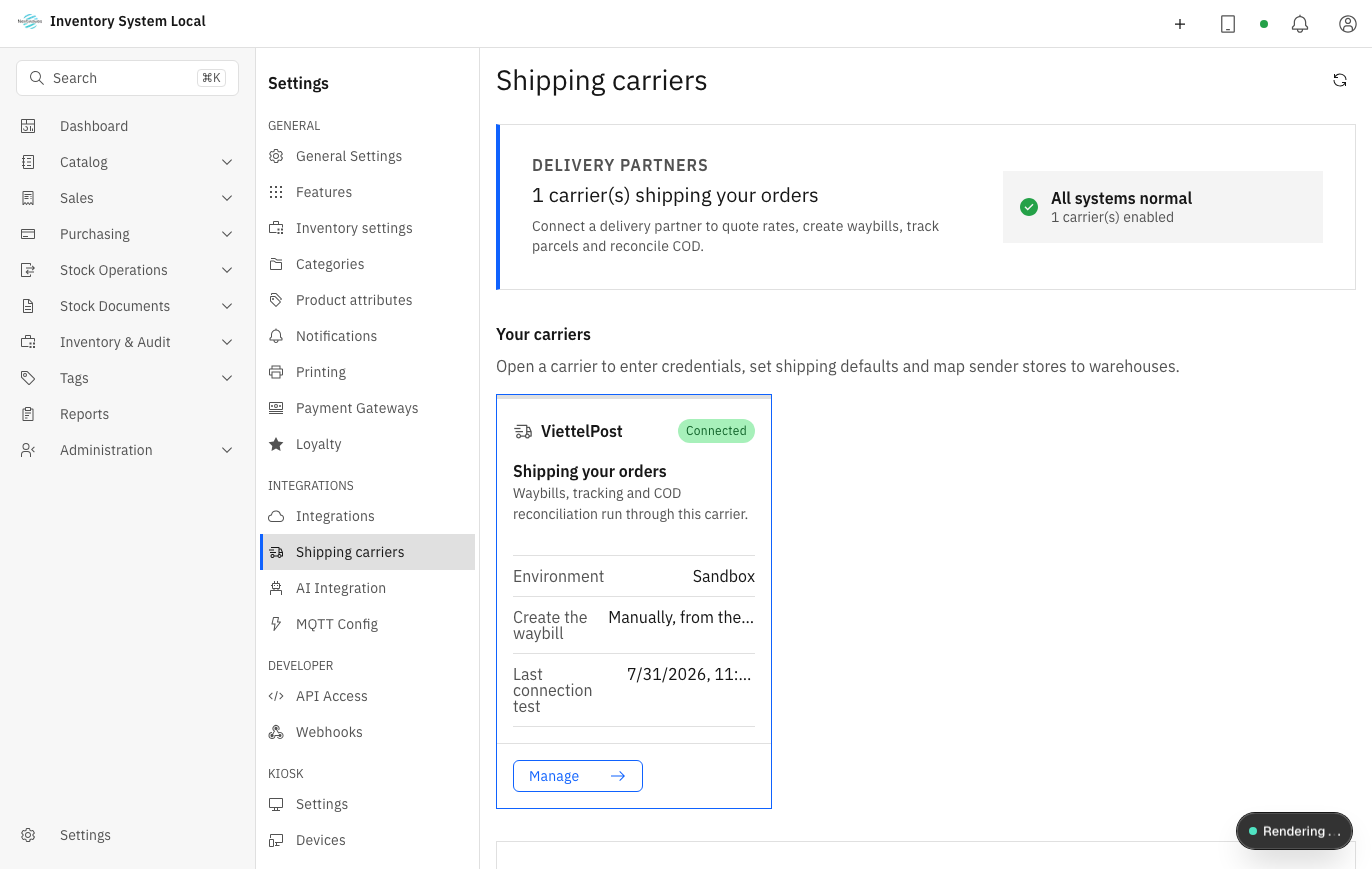This screenshot has height=869, width=1372.
Task: Open Kiosk Devices item
Action: tap(367, 840)
